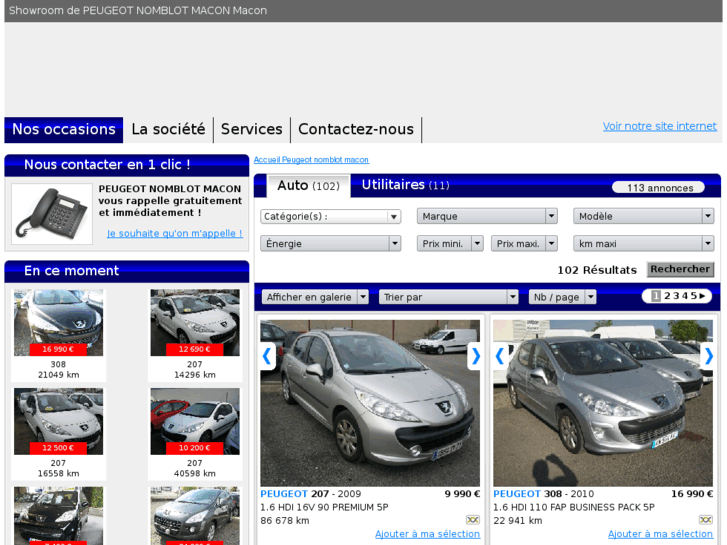This screenshot has height=545, width=727.
Task: Click the badge icon beside 86 678 km
Action: (472, 520)
